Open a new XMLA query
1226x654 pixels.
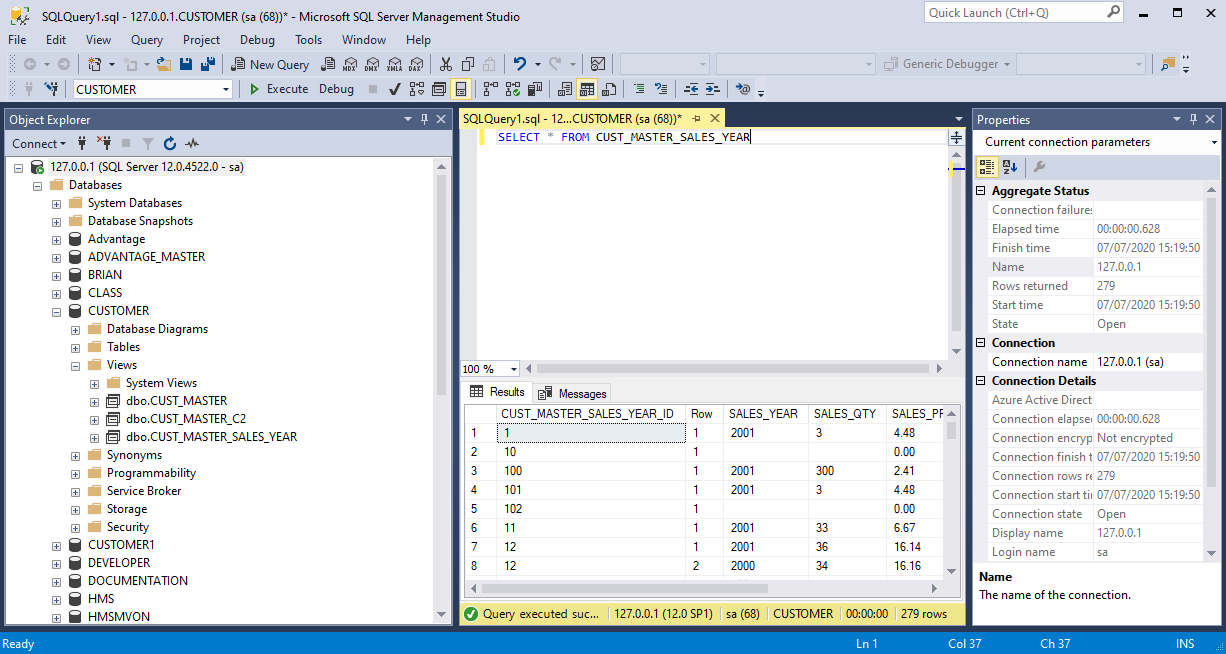click(x=394, y=64)
